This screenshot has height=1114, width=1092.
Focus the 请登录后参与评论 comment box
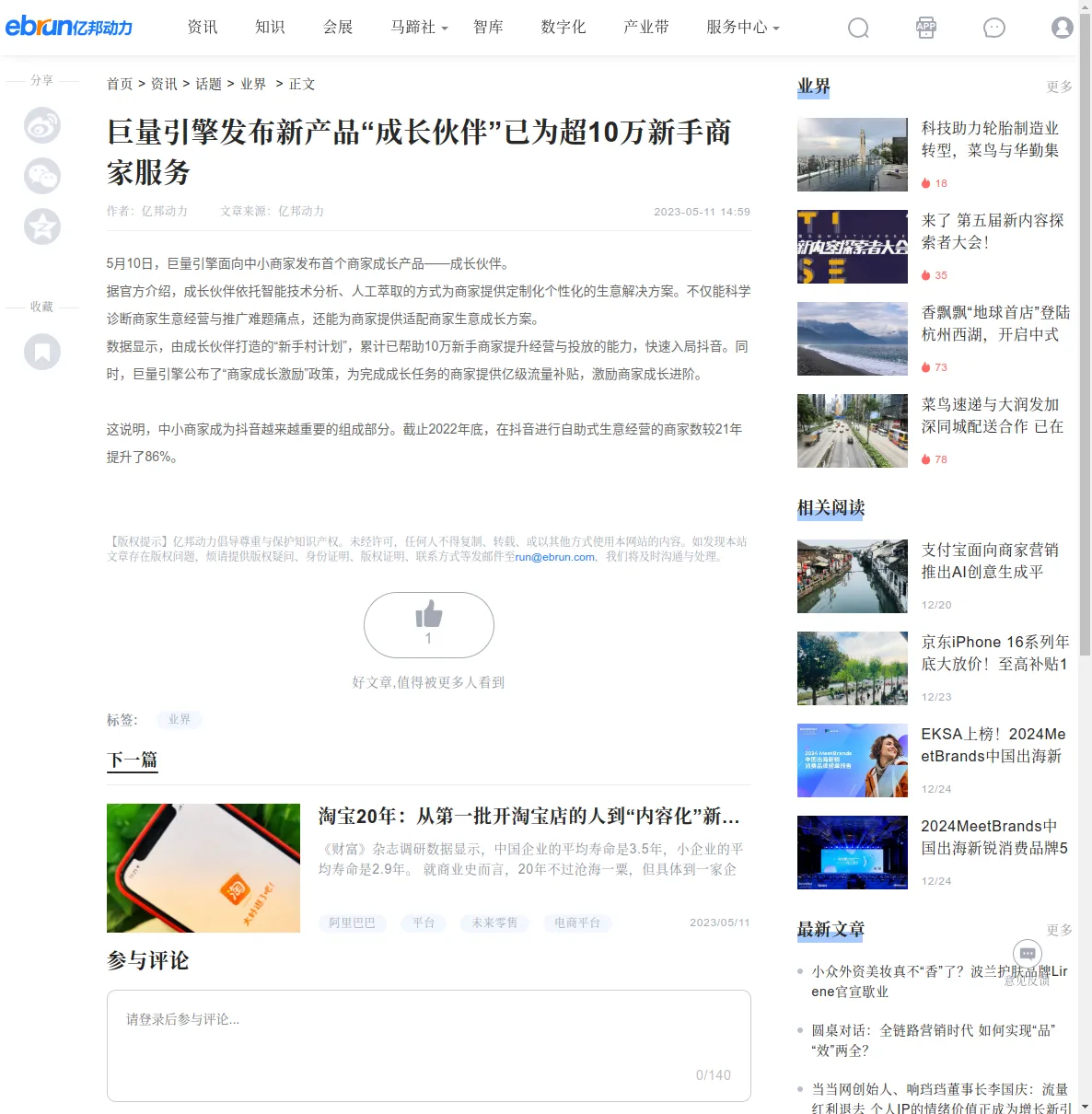pos(429,1046)
